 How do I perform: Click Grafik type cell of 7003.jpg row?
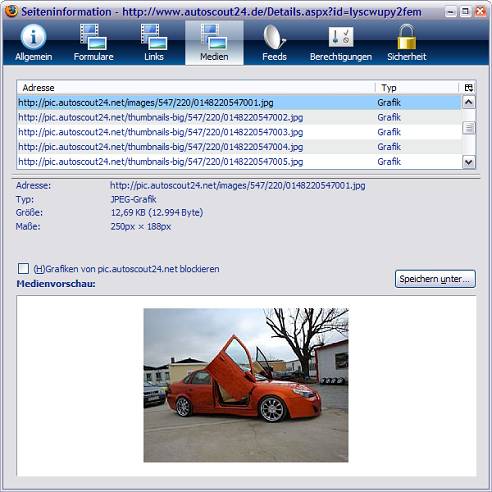pos(389,132)
